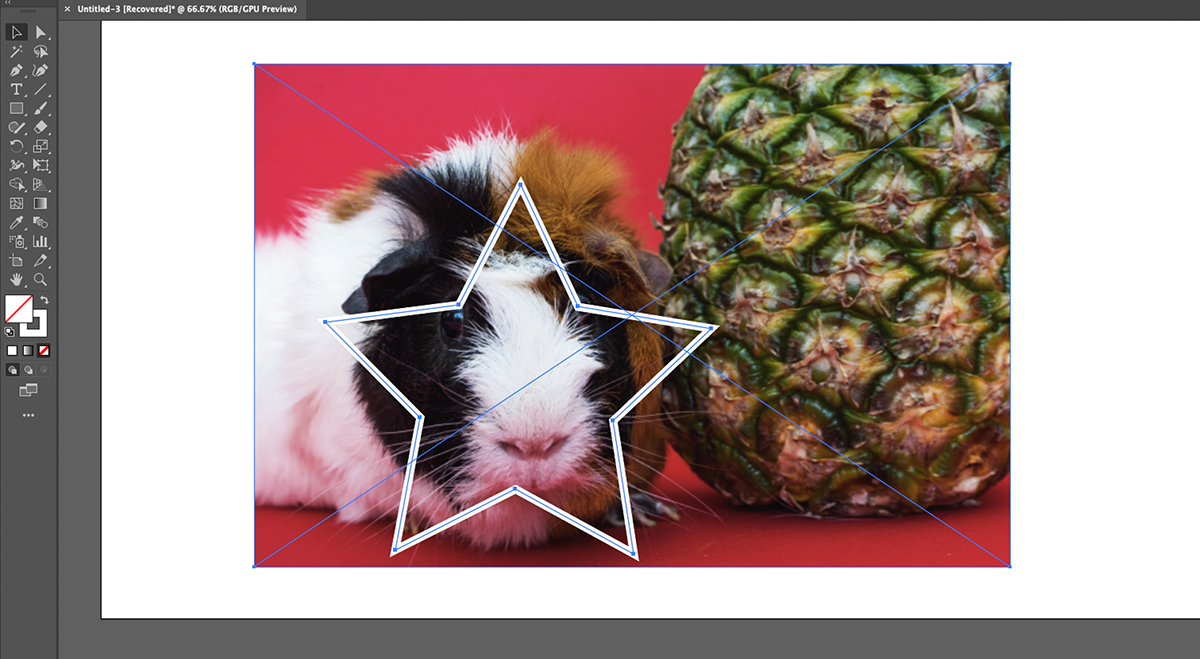
Task: Select the Pen tool
Action: [17, 71]
